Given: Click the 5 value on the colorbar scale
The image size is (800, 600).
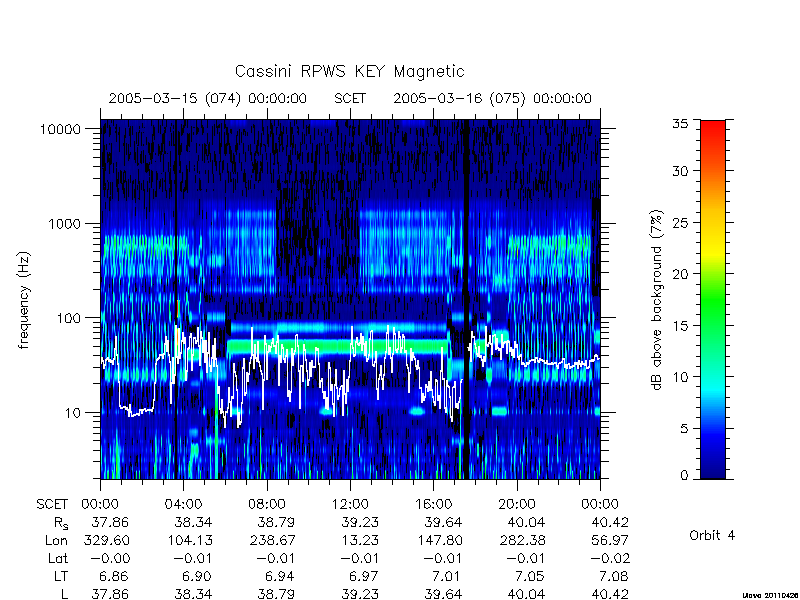Looking at the screenshot, I should pyautogui.click(x=684, y=429).
